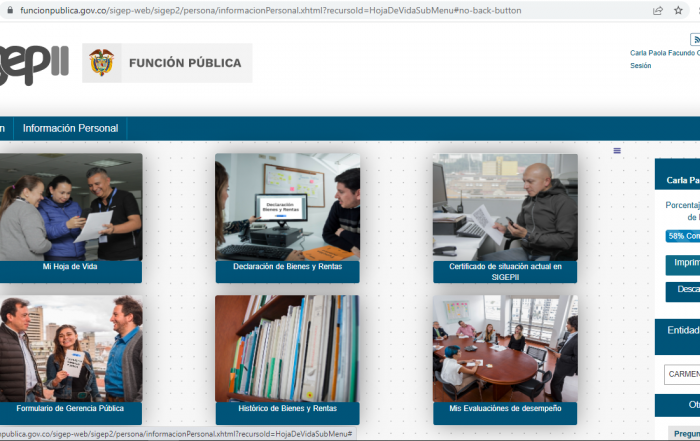
Task: Click the Preguntas item at sidebar bottom
Action: pos(684,433)
